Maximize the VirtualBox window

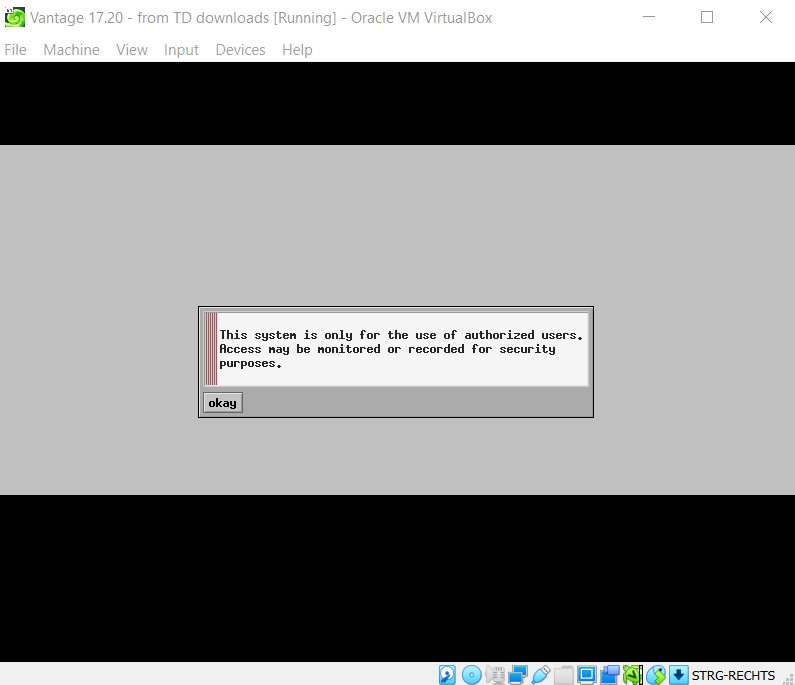[x=707, y=17]
